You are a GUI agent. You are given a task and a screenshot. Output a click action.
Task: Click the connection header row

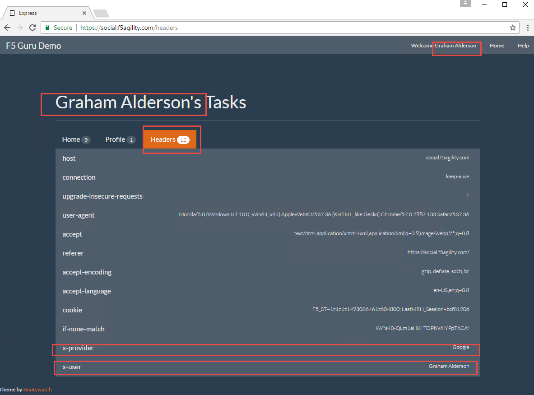point(268,177)
